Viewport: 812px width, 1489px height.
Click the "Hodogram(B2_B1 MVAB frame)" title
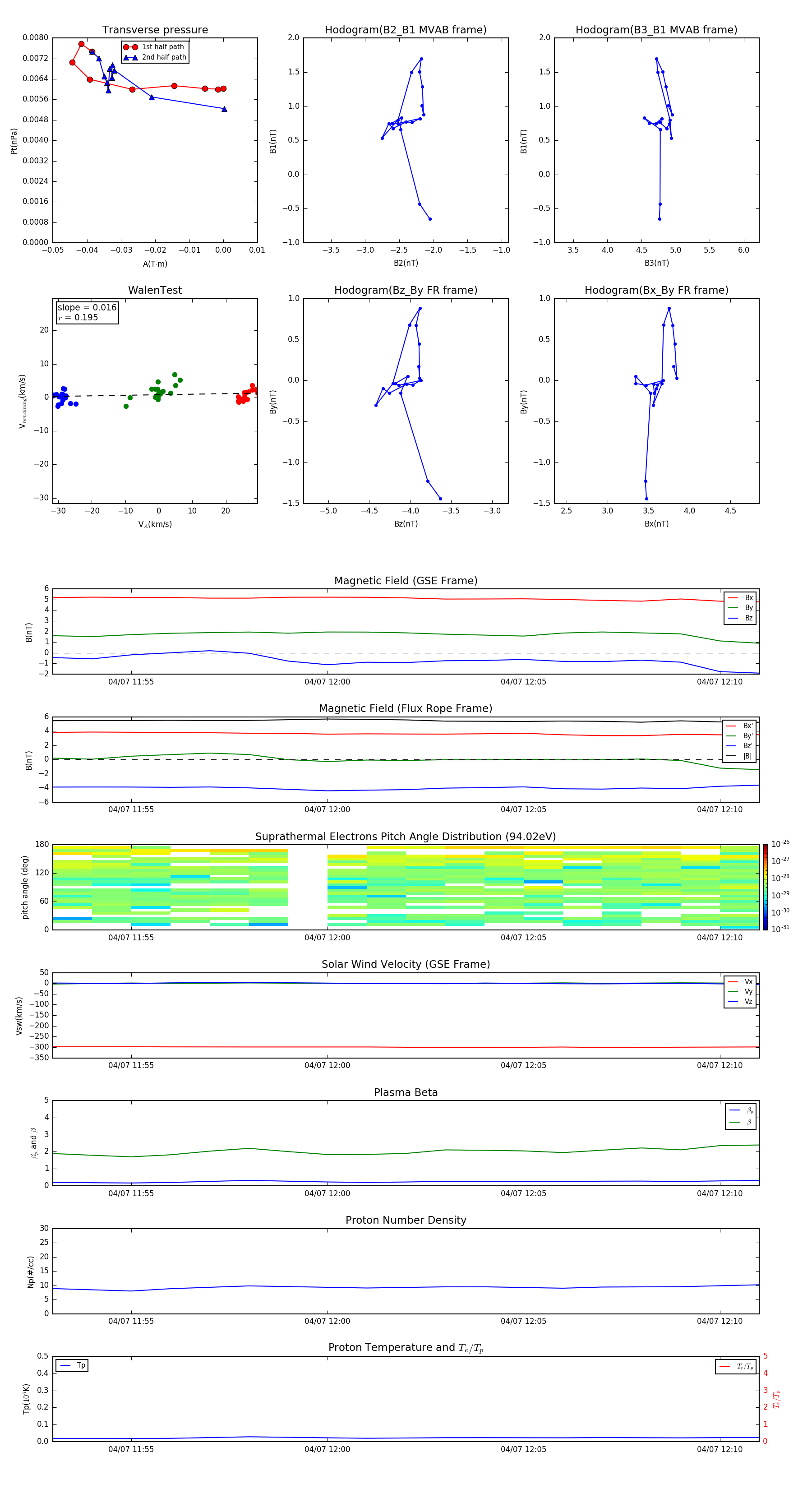pyautogui.click(x=405, y=29)
